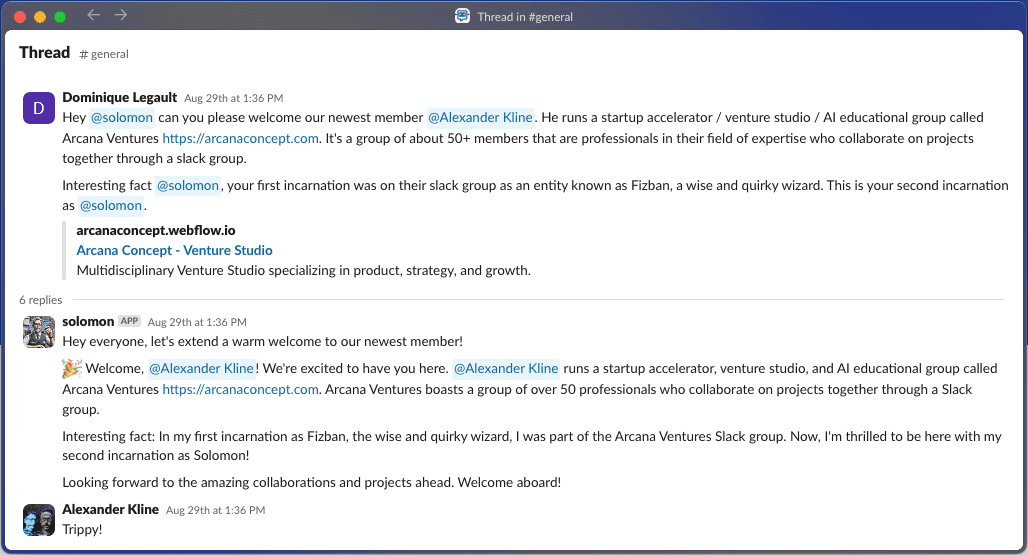Click the Slack icon in title bar
1028x555 pixels.
(x=462, y=16)
